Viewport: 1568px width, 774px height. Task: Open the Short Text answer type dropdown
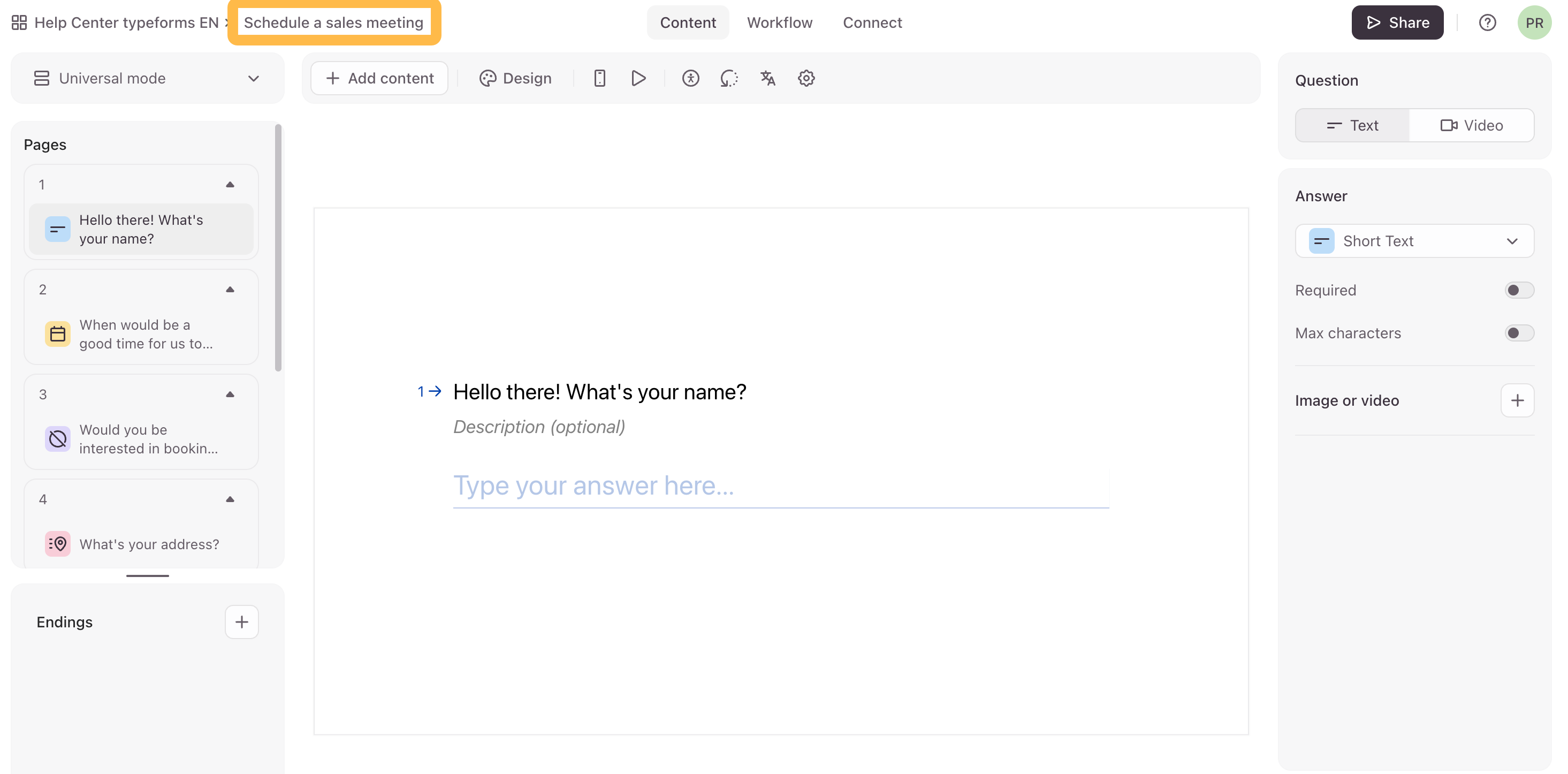coord(1414,241)
